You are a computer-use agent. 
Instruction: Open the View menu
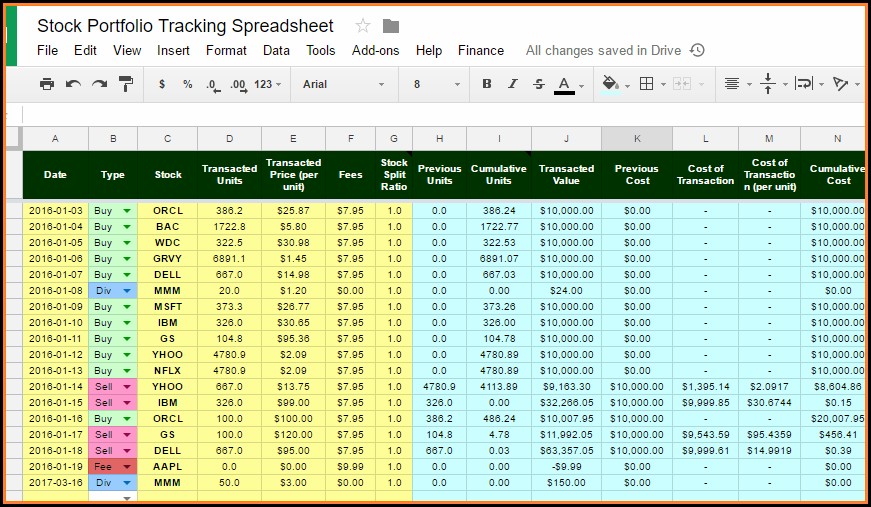pos(127,51)
